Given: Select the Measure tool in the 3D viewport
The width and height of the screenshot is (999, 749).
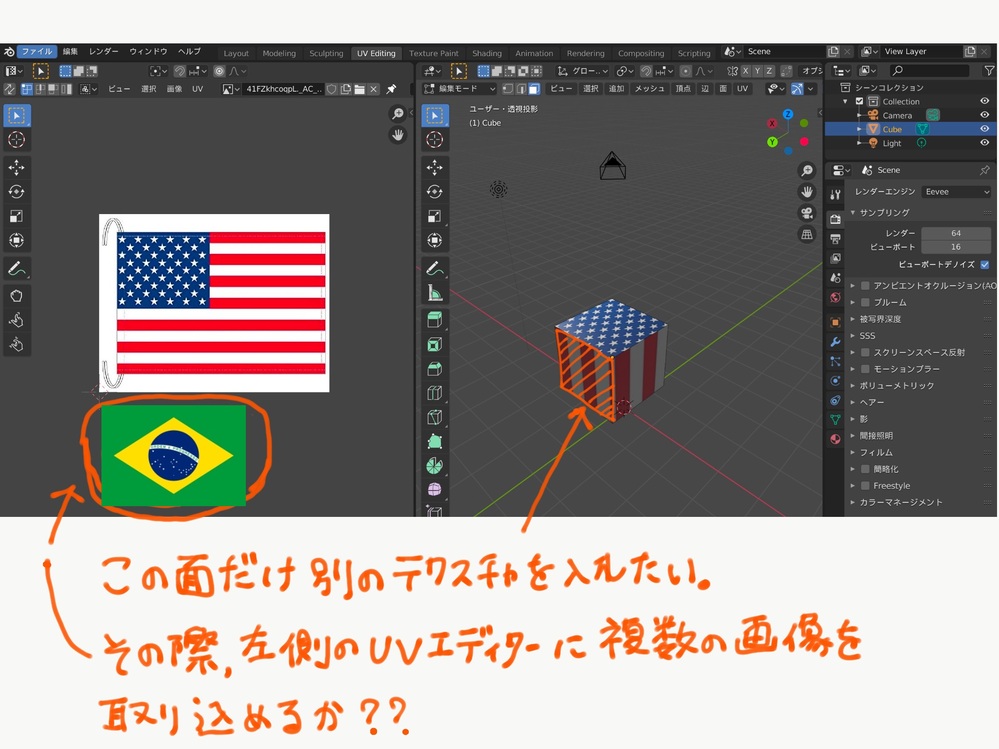Looking at the screenshot, I should point(435,293).
